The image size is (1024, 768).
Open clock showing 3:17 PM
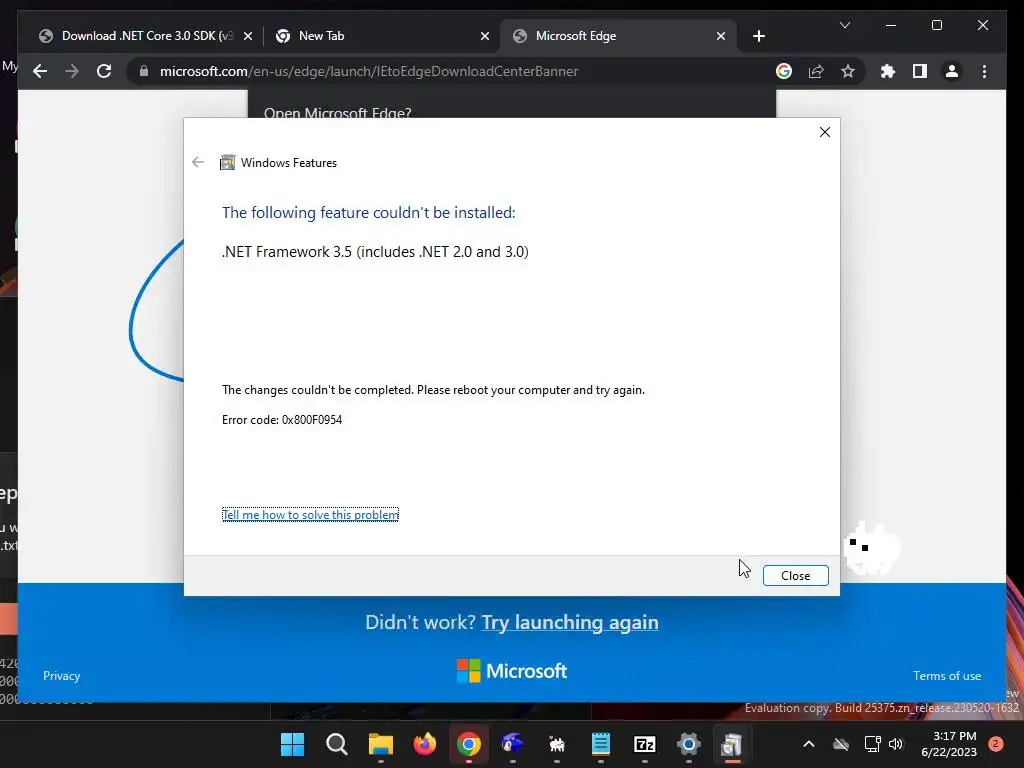949,744
